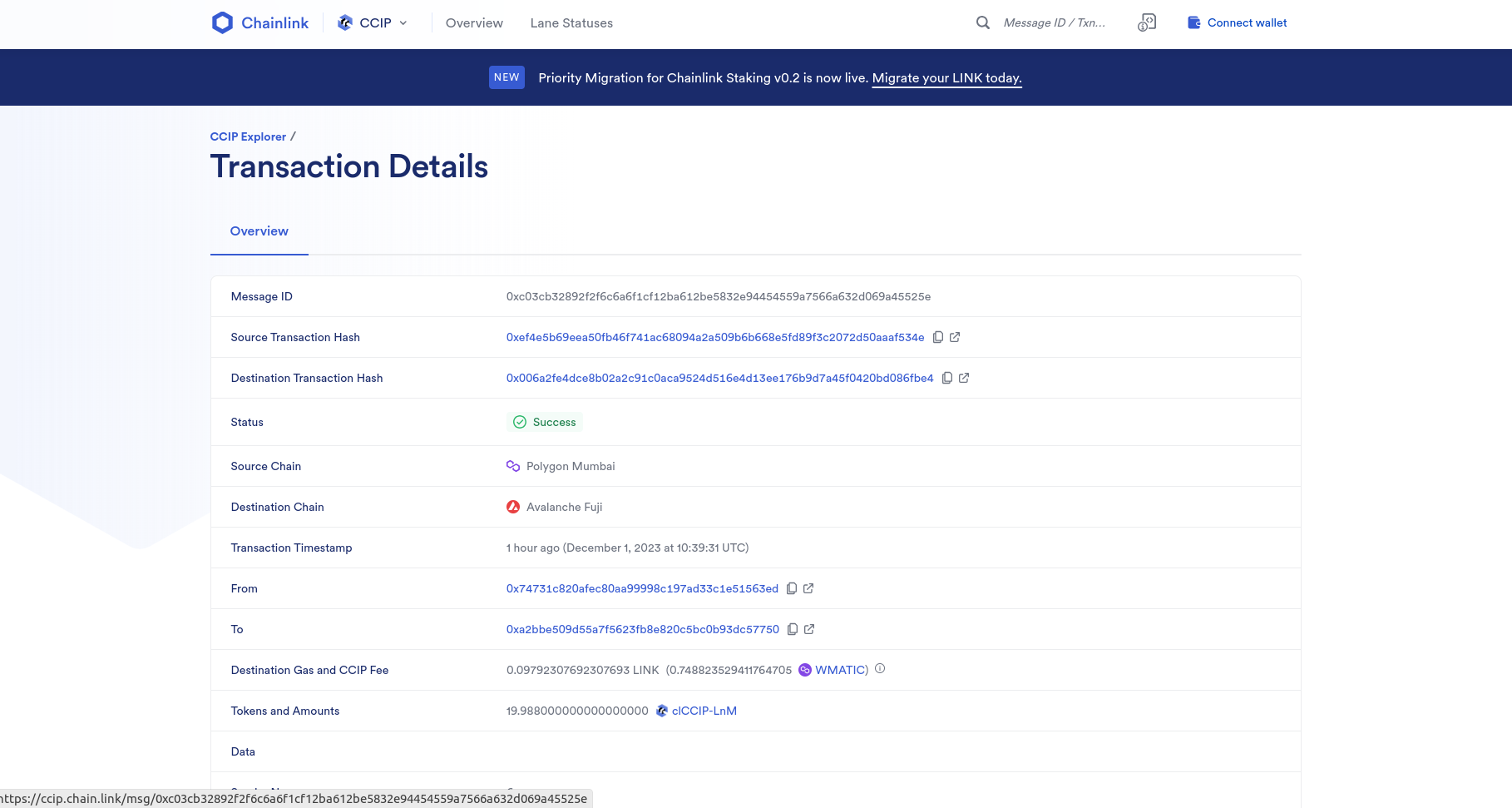
Task: Open From address in external explorer
Action: pyautogui.click(x=808, y=588)
